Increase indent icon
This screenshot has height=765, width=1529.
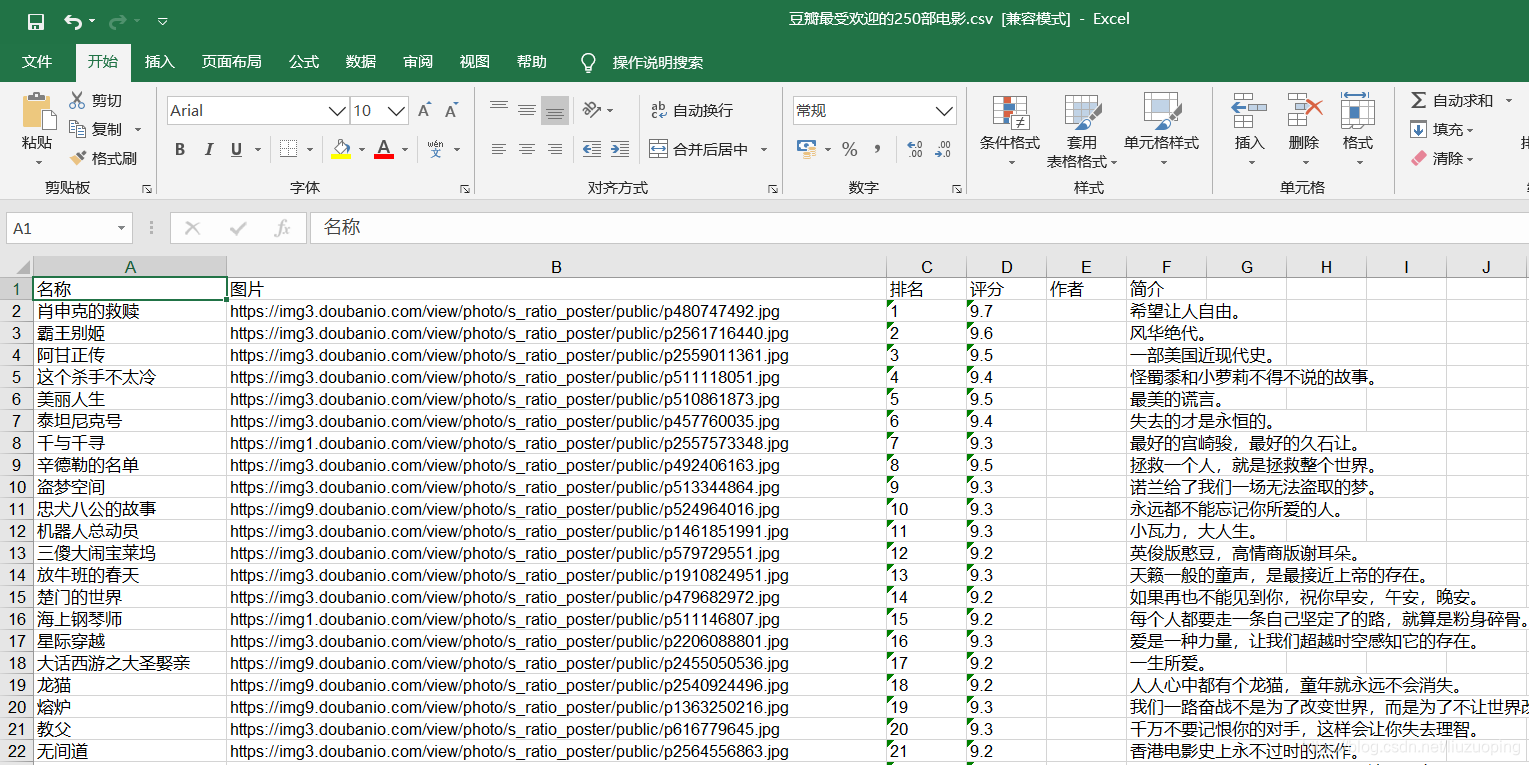[x=620, y=149]
